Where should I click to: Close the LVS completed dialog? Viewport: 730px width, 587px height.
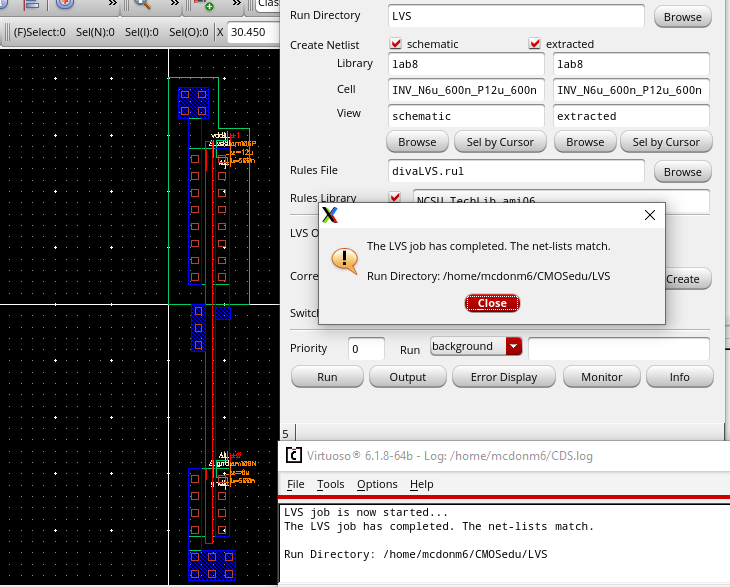click(x=492, y=303)
